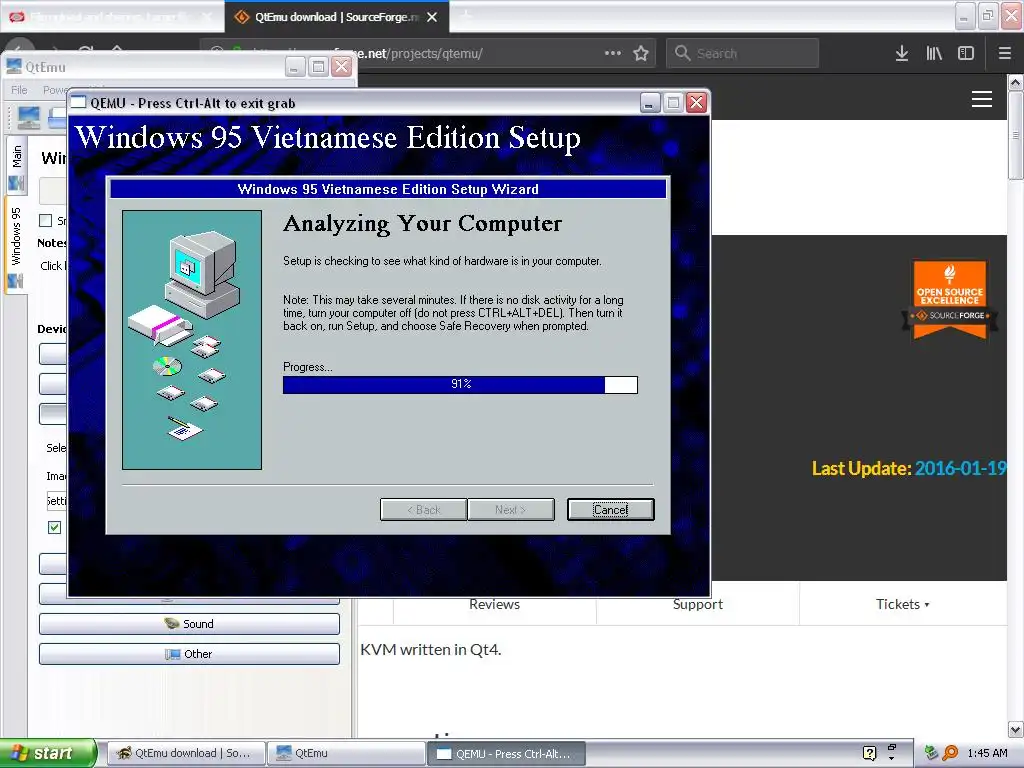
Task: Toggle the browser sidebar icon
Action: (966, 54)
